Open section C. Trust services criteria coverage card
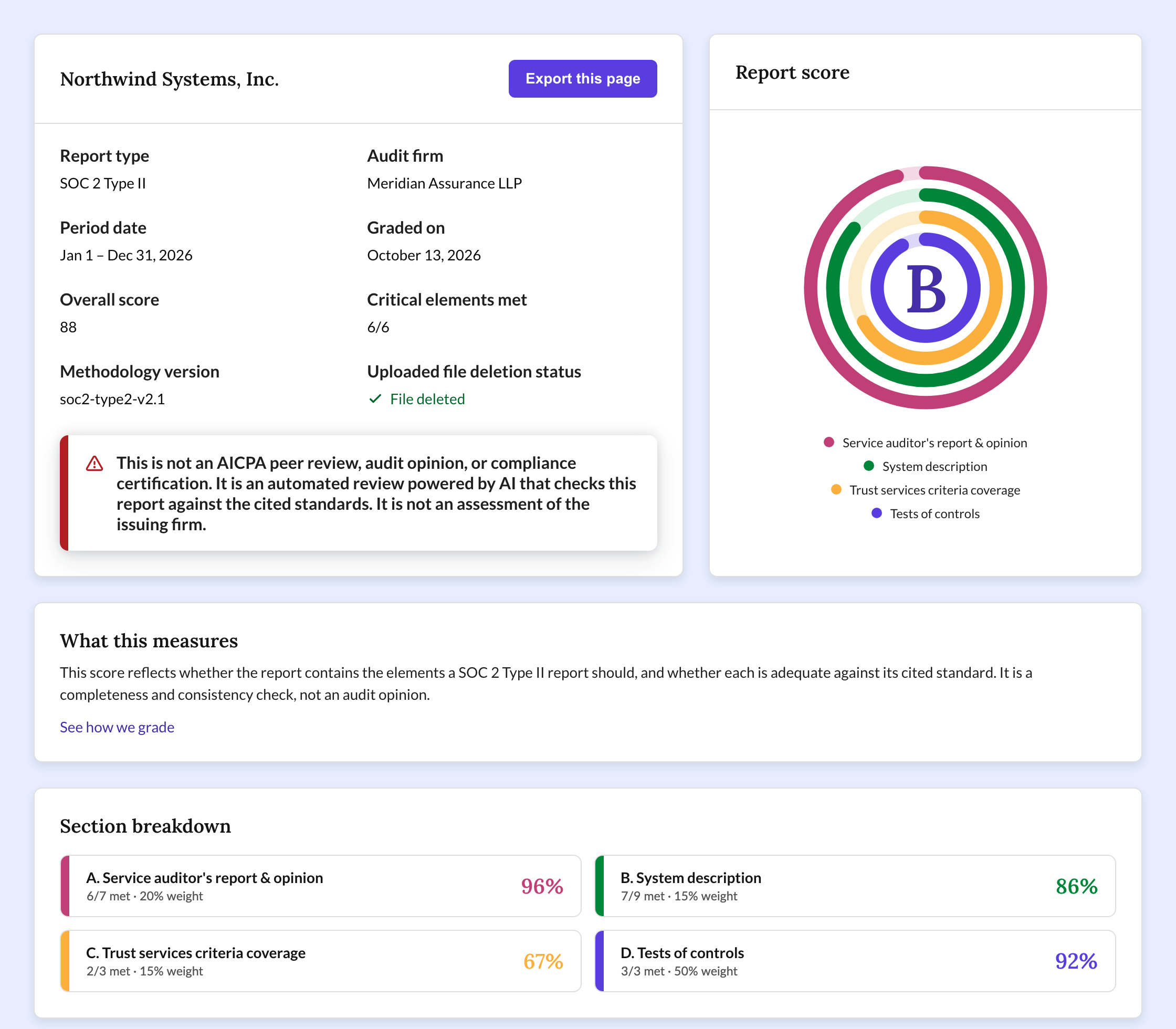This screenshot has width=1176, height=1029. click(x=320, y=961)
